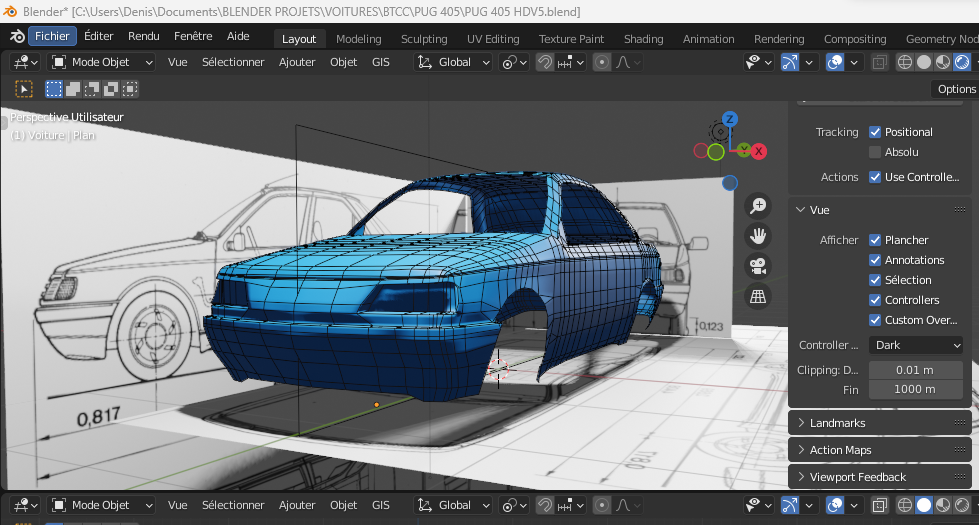The image size is (979, 525).
Task: Switch top viewport to Material Preview shading
Action: 943,62
